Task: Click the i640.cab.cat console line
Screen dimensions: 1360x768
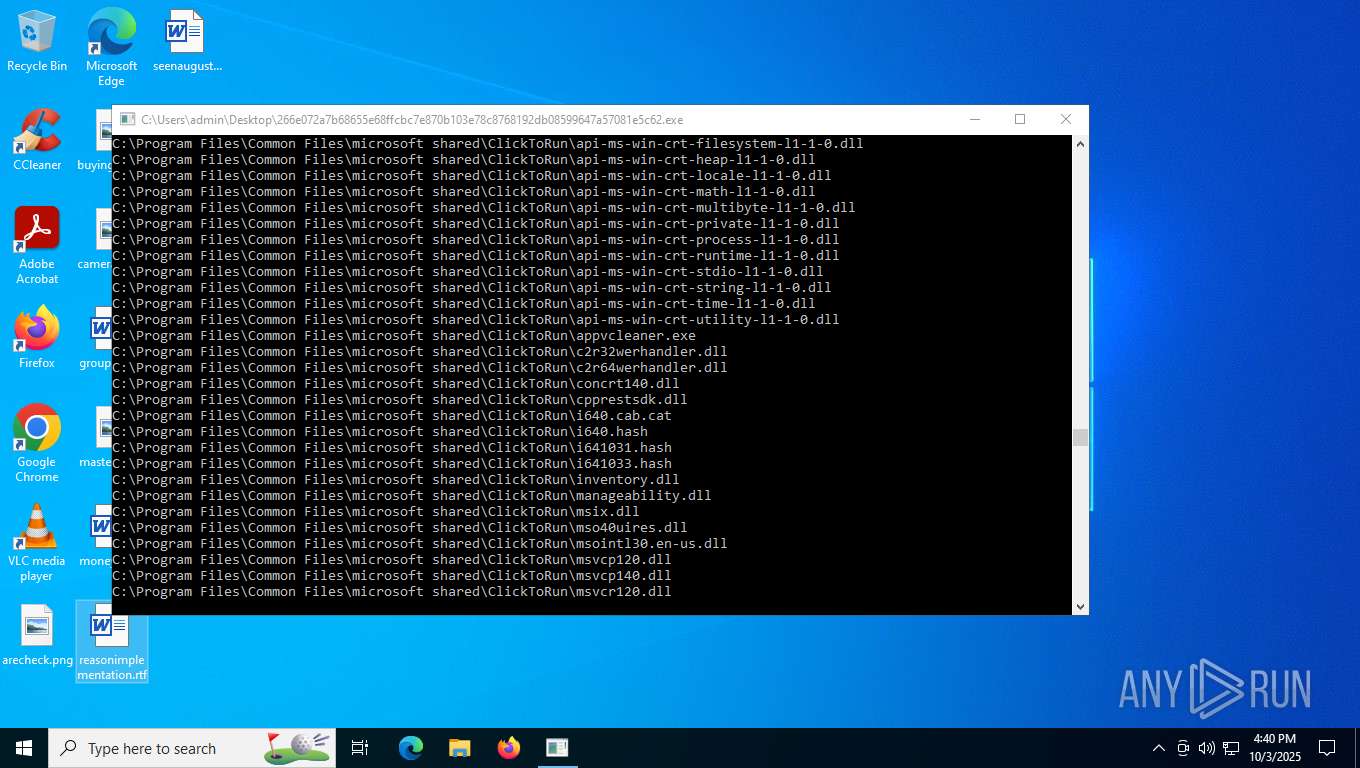Action: [x=392, y=416]
